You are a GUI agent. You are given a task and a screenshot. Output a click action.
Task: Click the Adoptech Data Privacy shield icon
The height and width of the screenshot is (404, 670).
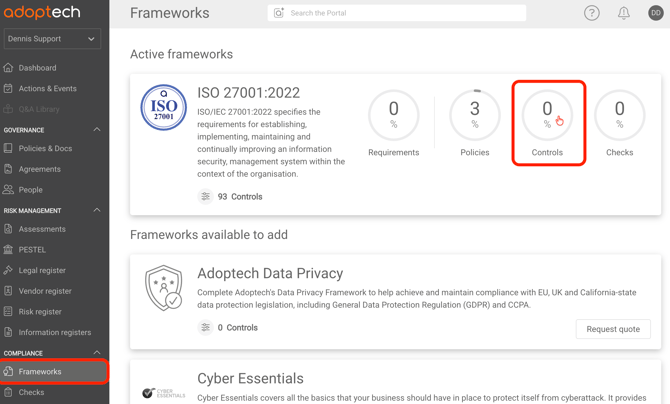pos(163,289)
